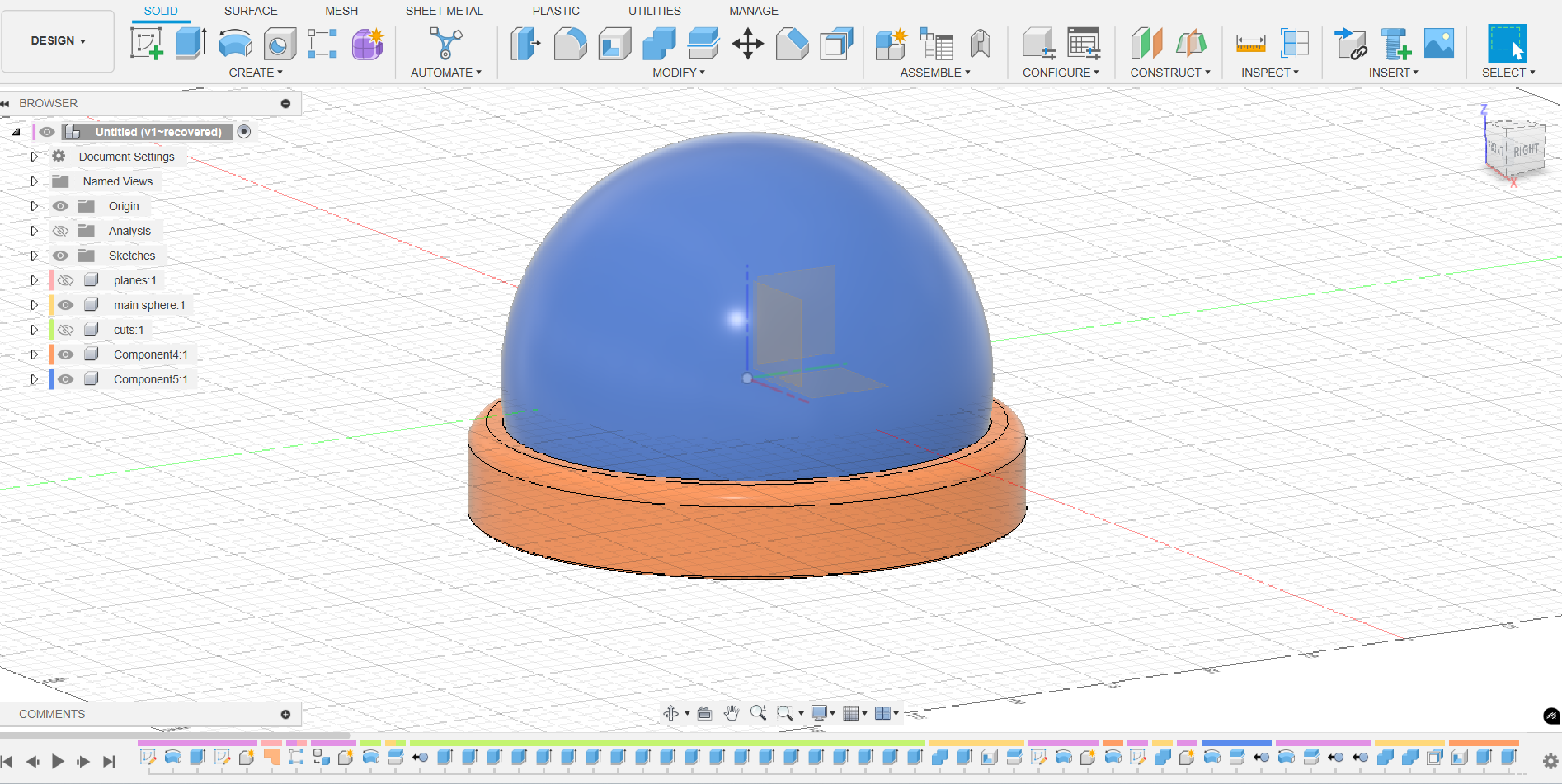Click the ViewCube RIGHT face
Viewport: 1562px width, 784px height.
1526,150
